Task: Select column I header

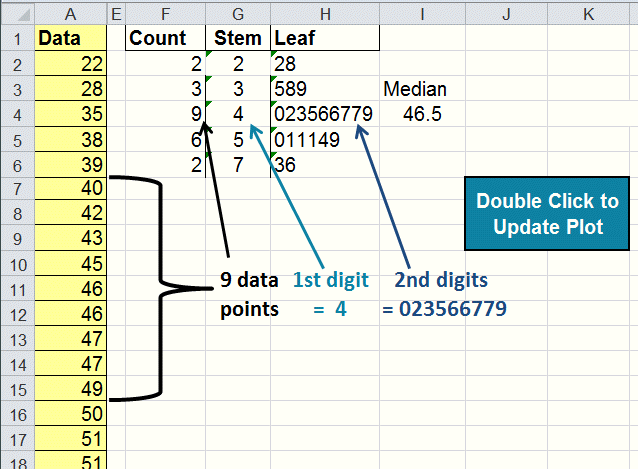Action: tap(422, 14)
